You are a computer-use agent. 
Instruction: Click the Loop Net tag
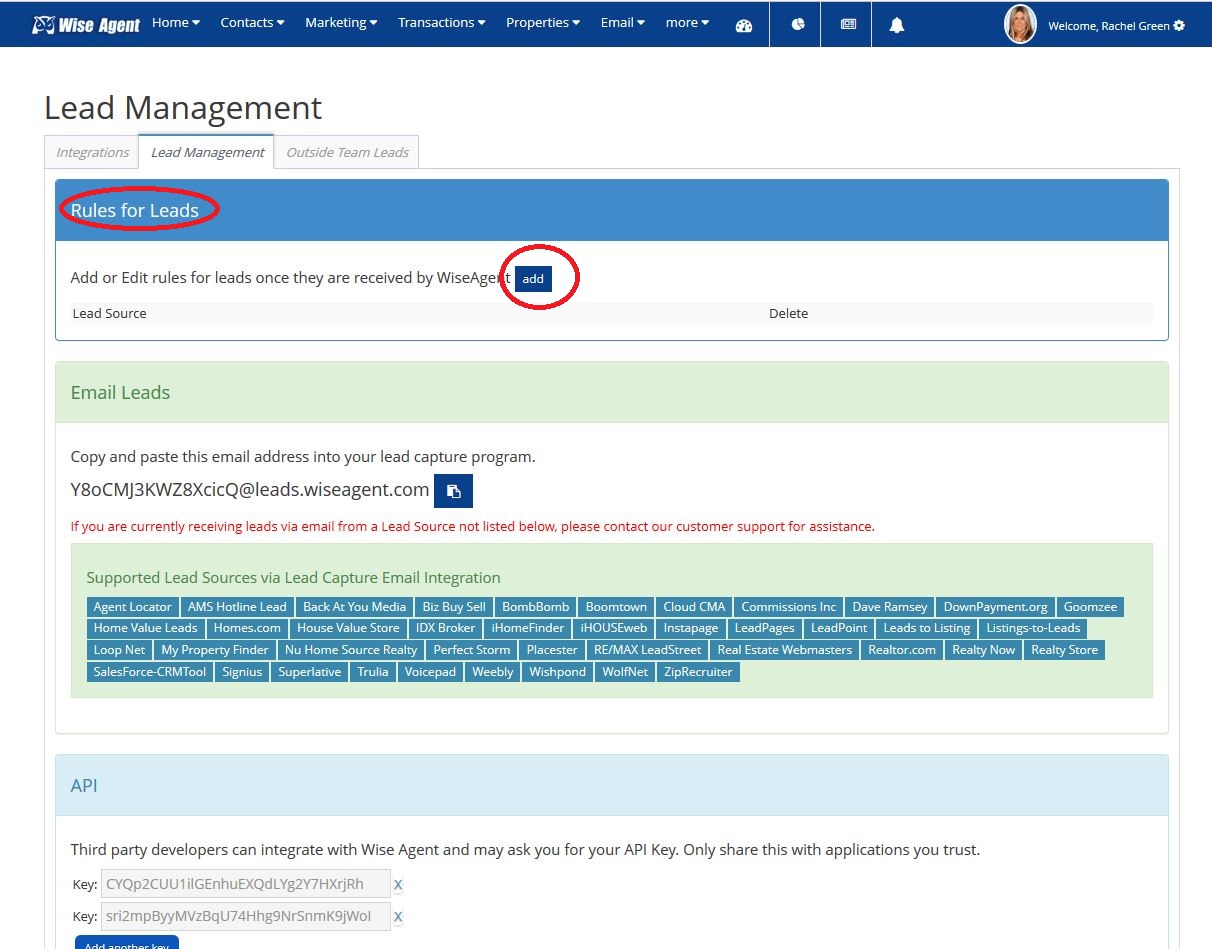pyautogui.click(x=120, y=650)
